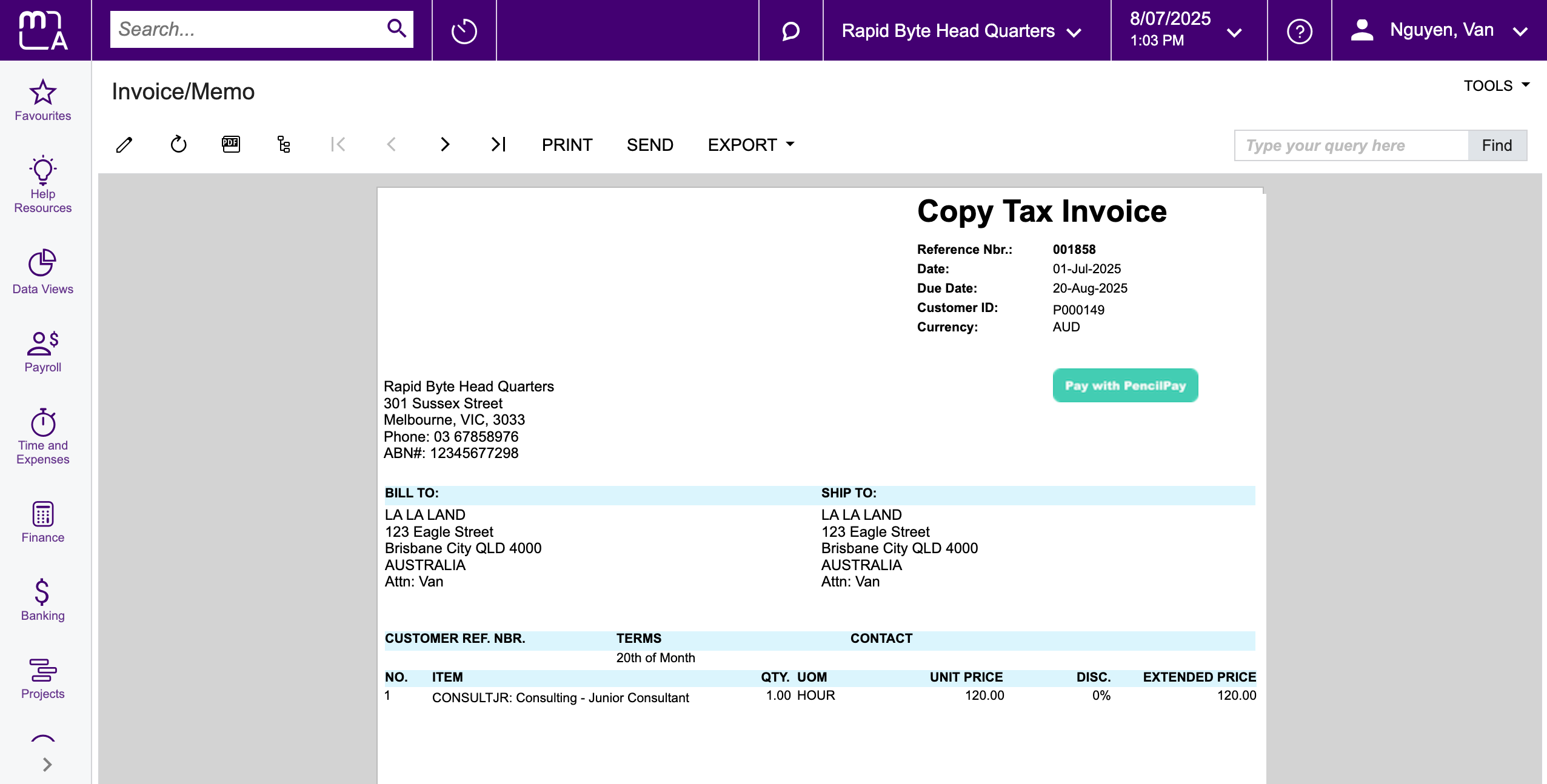Open Data Views in the sidebar
Screen dimensions: 1547x784
(43, 272)
